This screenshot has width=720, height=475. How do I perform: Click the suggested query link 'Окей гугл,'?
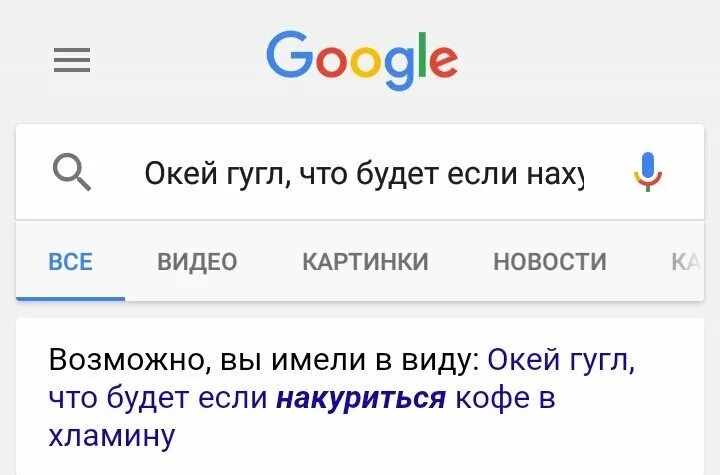click(561, 359)
